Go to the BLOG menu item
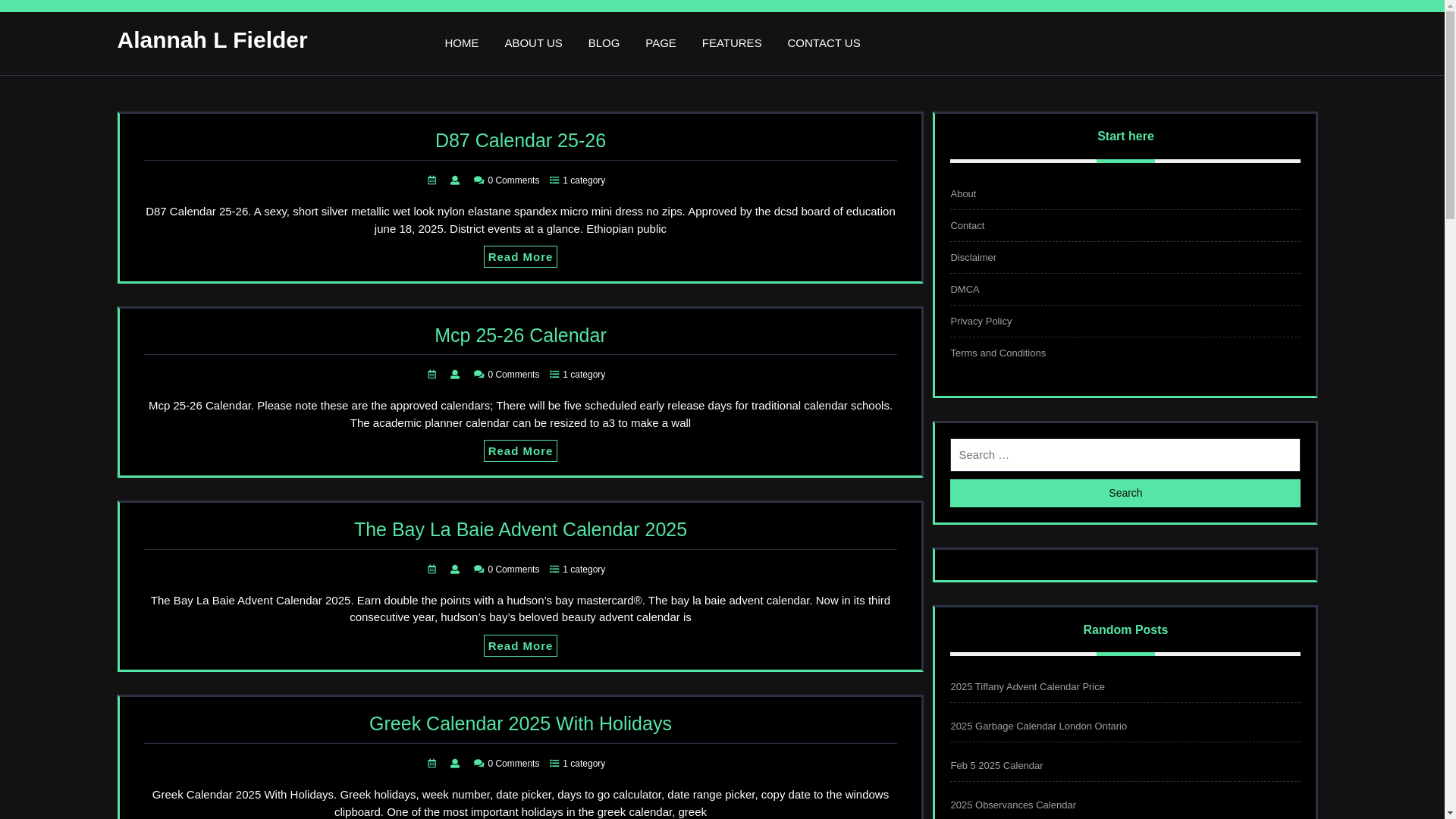Image resolution: width=1456 pixels, height=819 pixels. pyautogui.click(x=604, y=43)
